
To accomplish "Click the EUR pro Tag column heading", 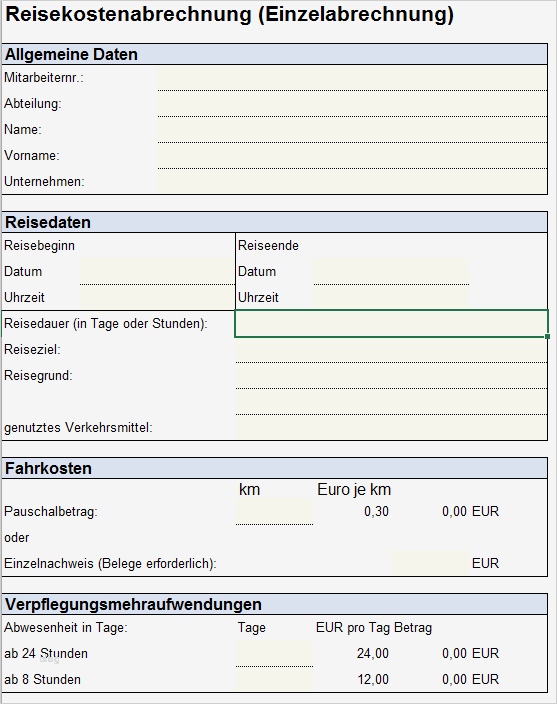I will tap(353, 627).
